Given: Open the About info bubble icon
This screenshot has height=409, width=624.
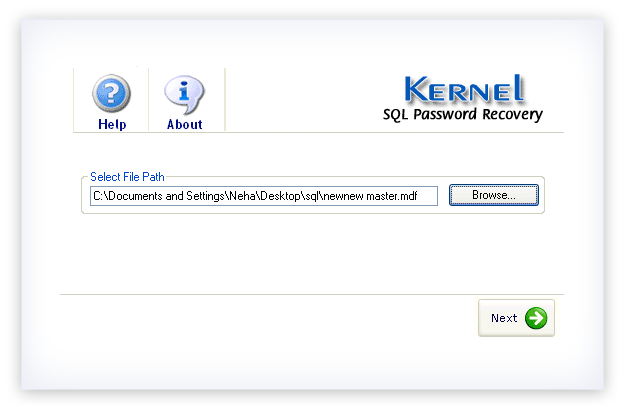Looking at the screenshot, I should point(184,94).
